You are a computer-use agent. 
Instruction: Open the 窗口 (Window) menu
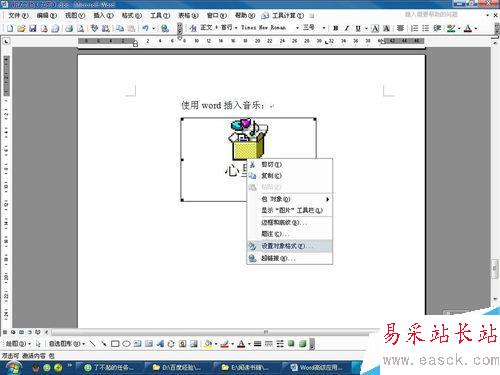click(x=217, y=15)
